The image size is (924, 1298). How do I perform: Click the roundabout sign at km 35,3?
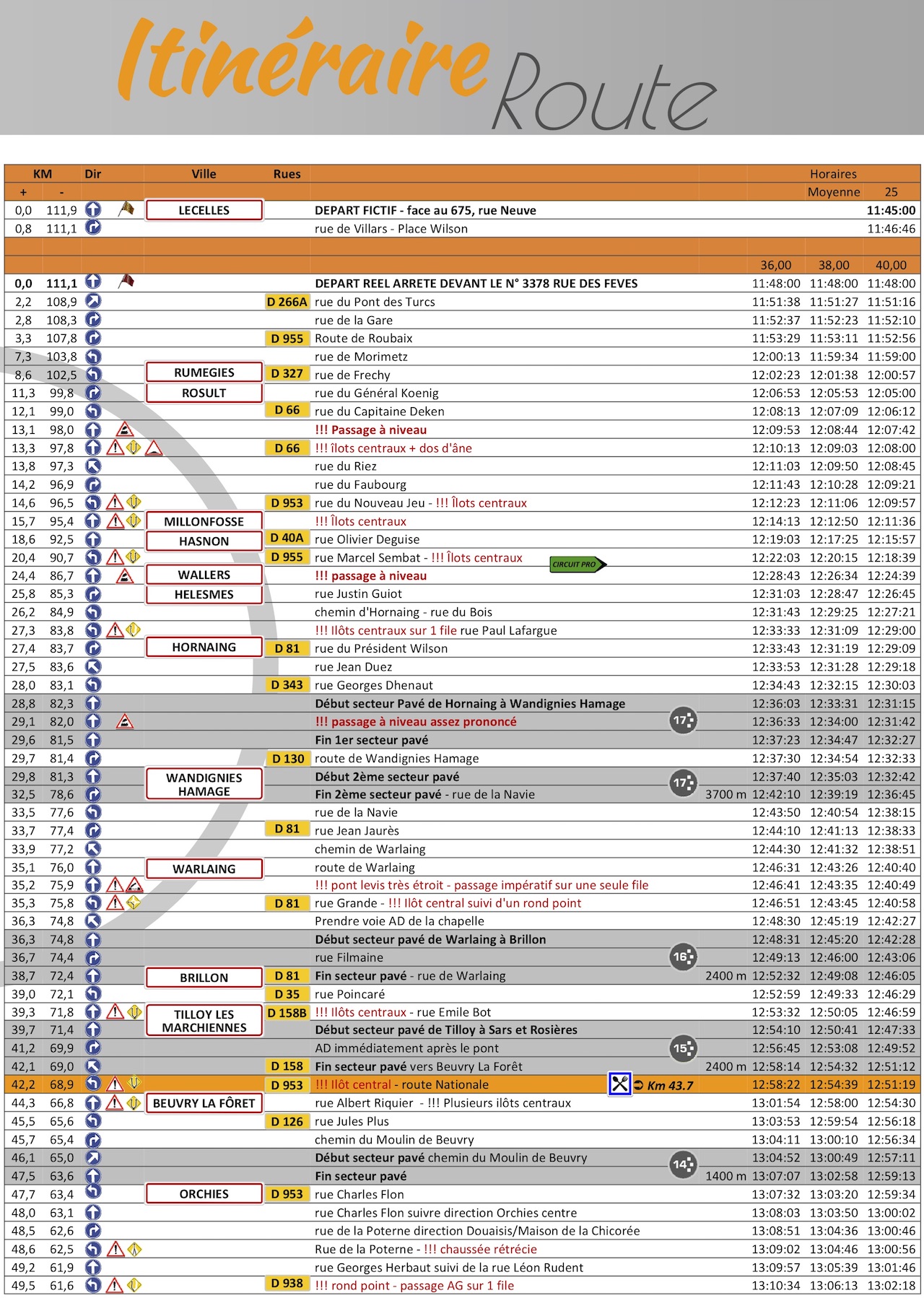(134, 902)
